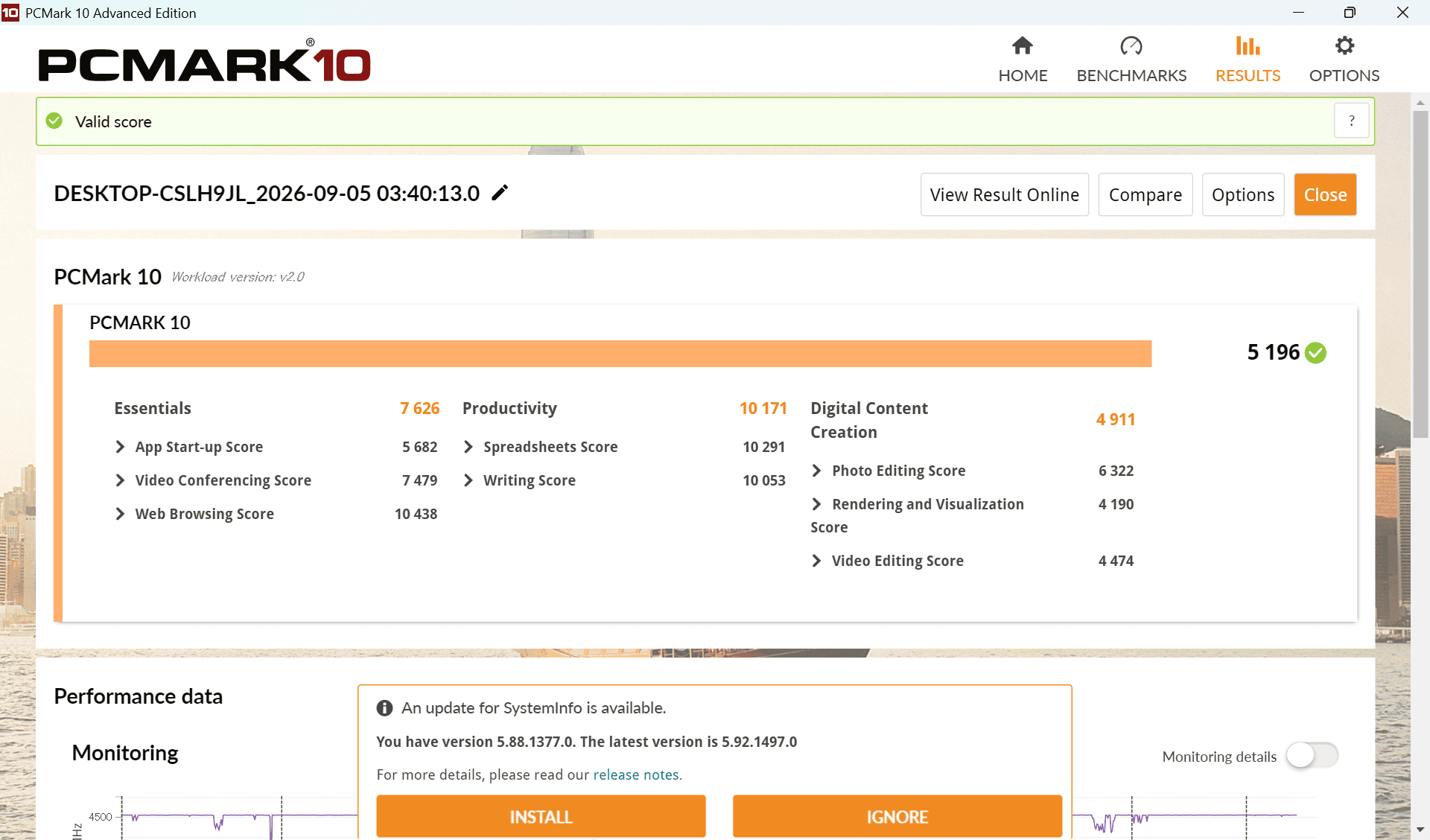Click the Workload version v2.0 label

(x=238, y=277)
